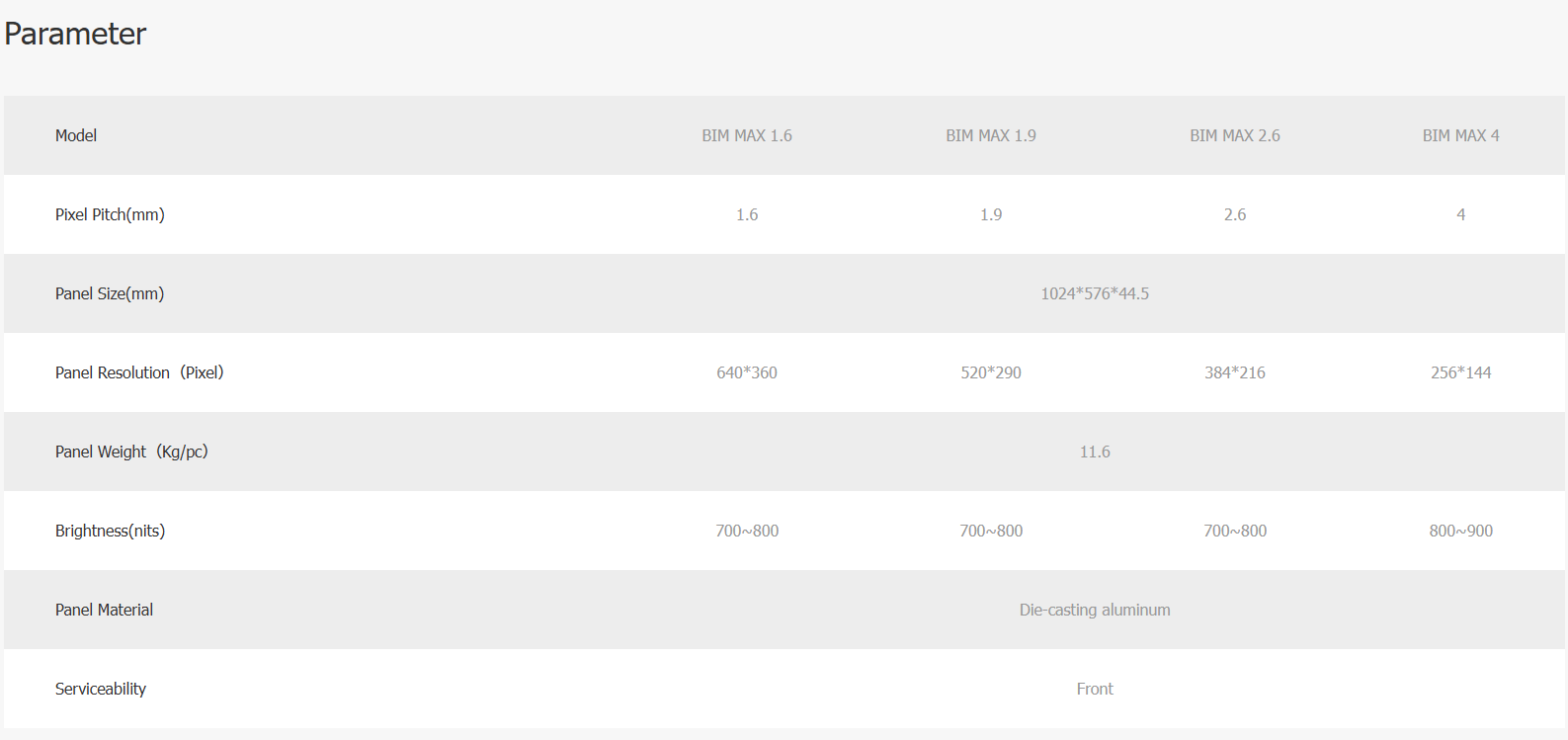Click the 520*290 resolution cell
Screen dimensions: 1568x740
pos(991,372)
